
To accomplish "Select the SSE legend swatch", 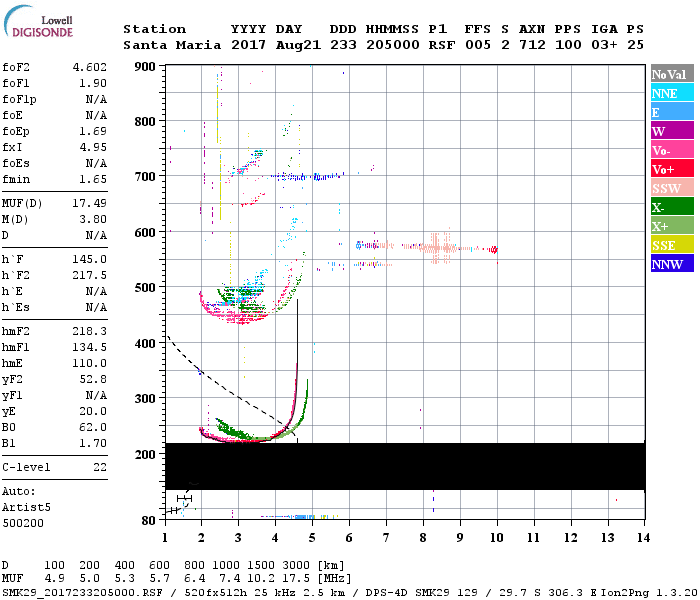I will click(x=672, y=245).
